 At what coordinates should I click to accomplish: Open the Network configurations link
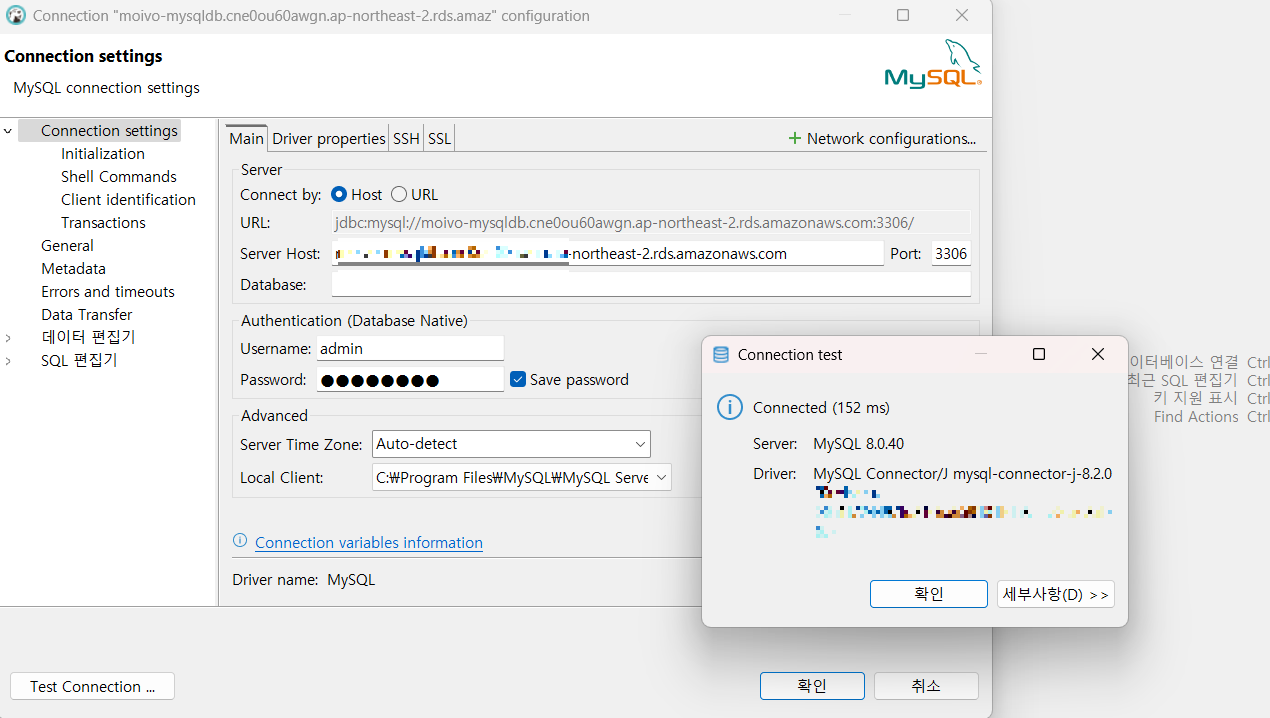point(891,139)
